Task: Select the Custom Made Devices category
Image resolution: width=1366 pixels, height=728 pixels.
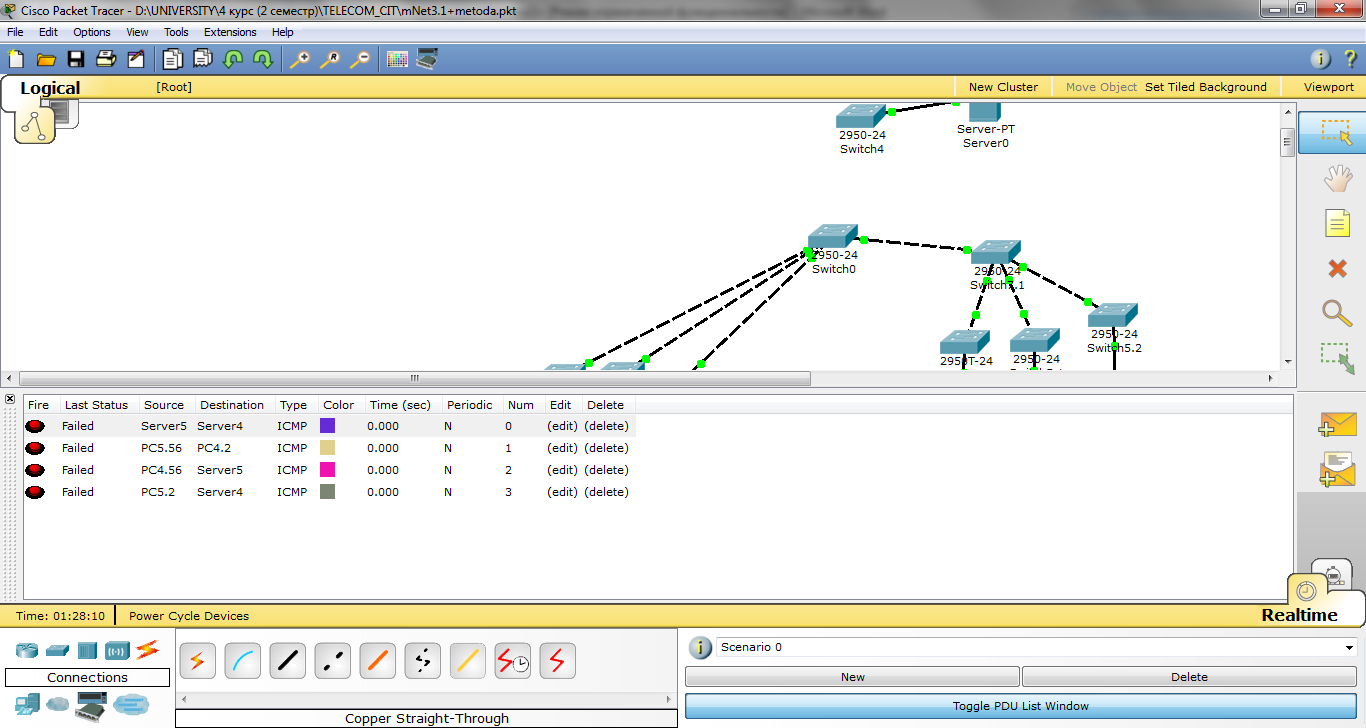Action: [x=91, y=705]
